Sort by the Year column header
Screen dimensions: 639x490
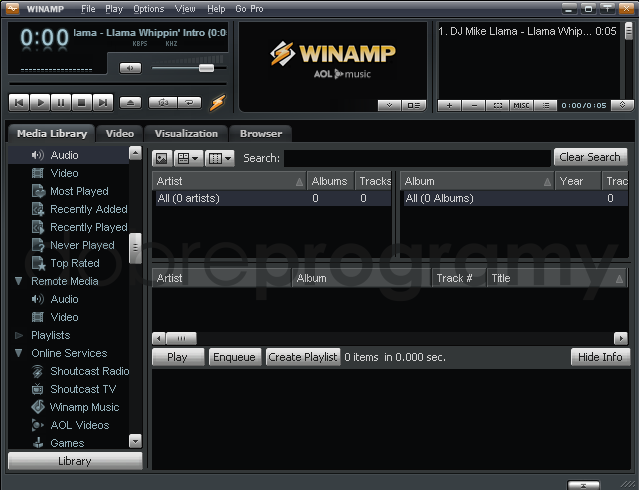click(578, 181)
